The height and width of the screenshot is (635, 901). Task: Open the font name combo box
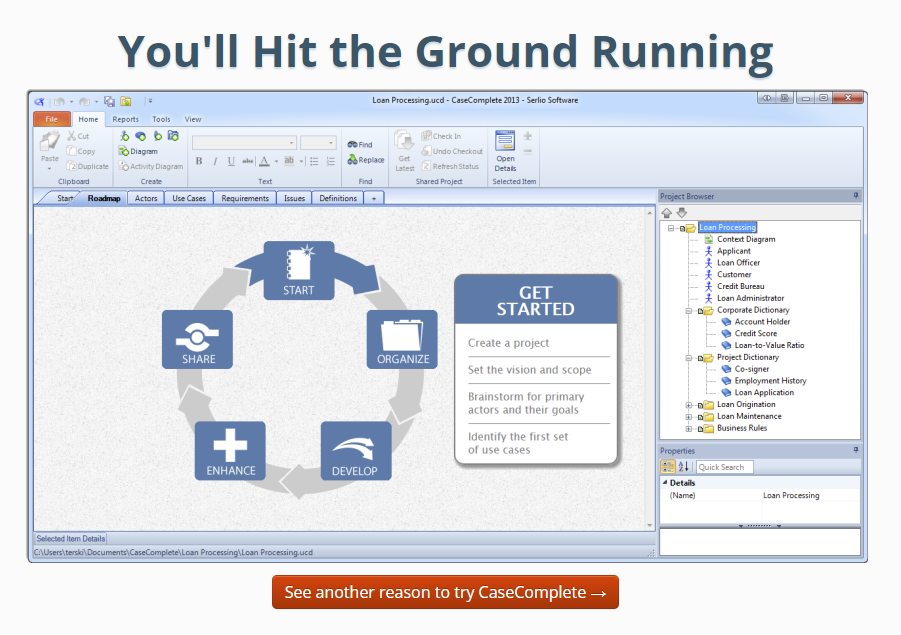click(244, 143)
